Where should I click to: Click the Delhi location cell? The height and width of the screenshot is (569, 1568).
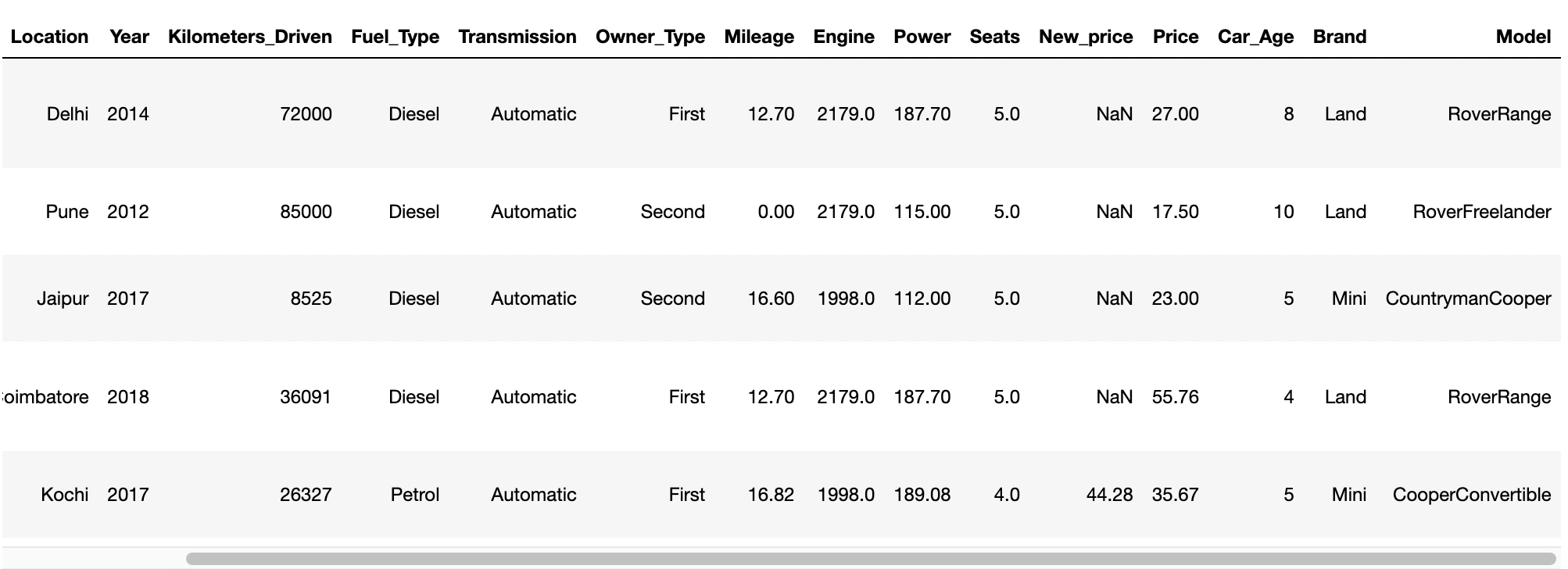[x=67, y=114]
